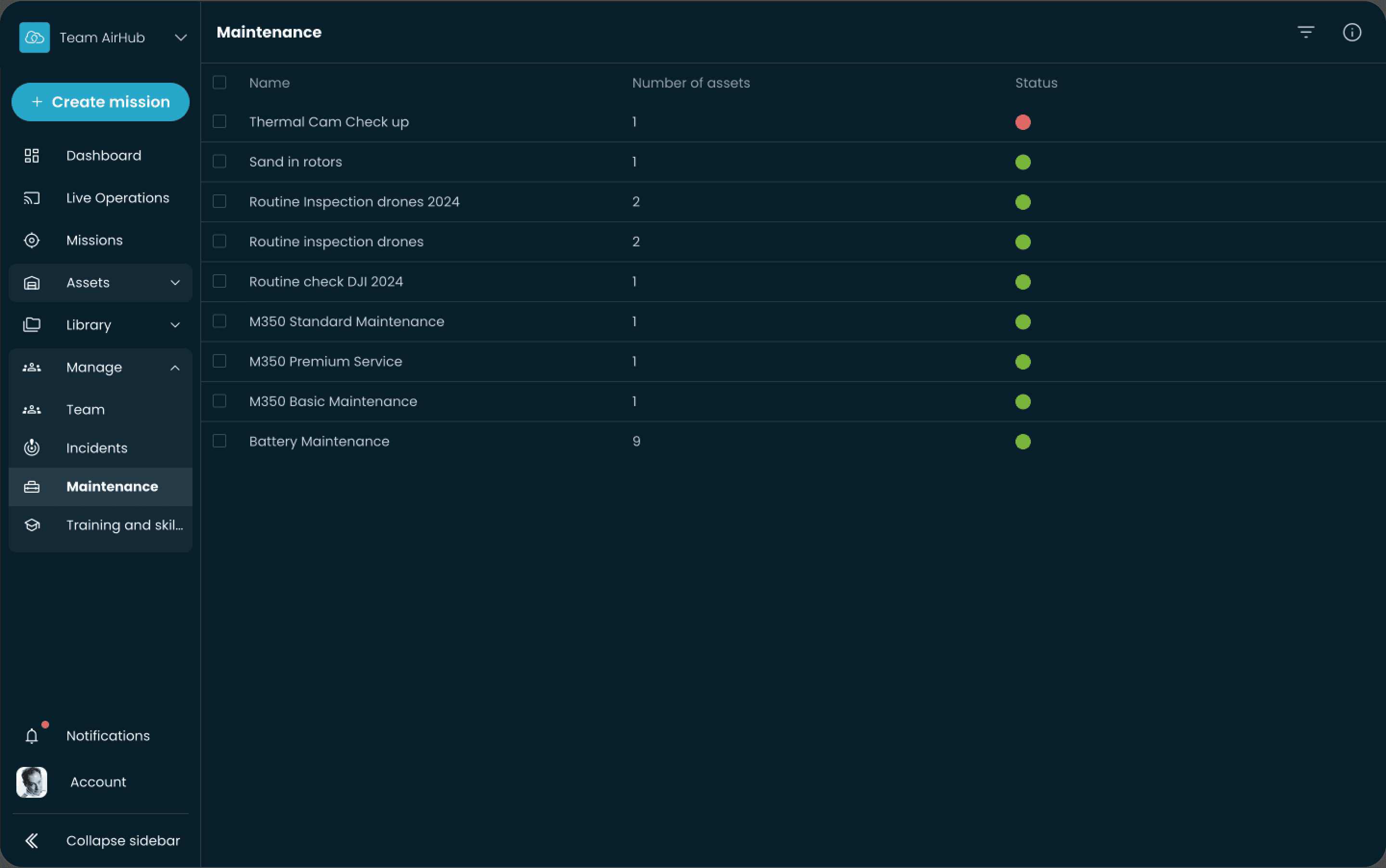
Task: Open the Team AirHub team dropdown
Action: tap(180, 38)
